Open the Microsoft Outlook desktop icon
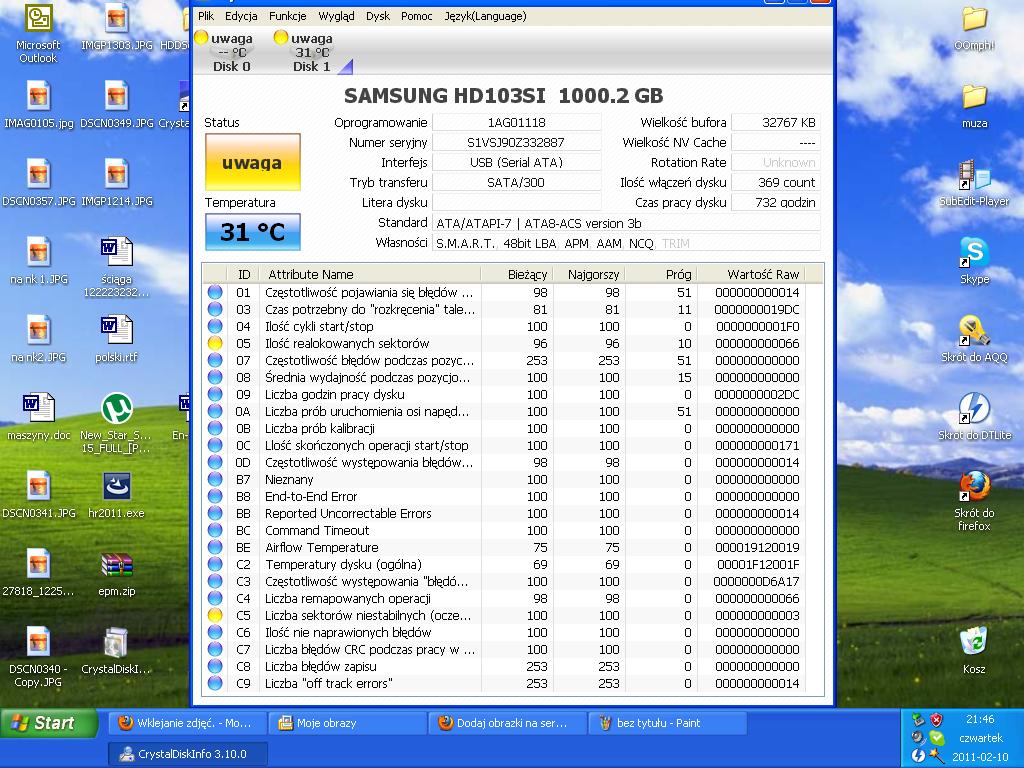The image size is (1024, 768). [x=38, y=34]
